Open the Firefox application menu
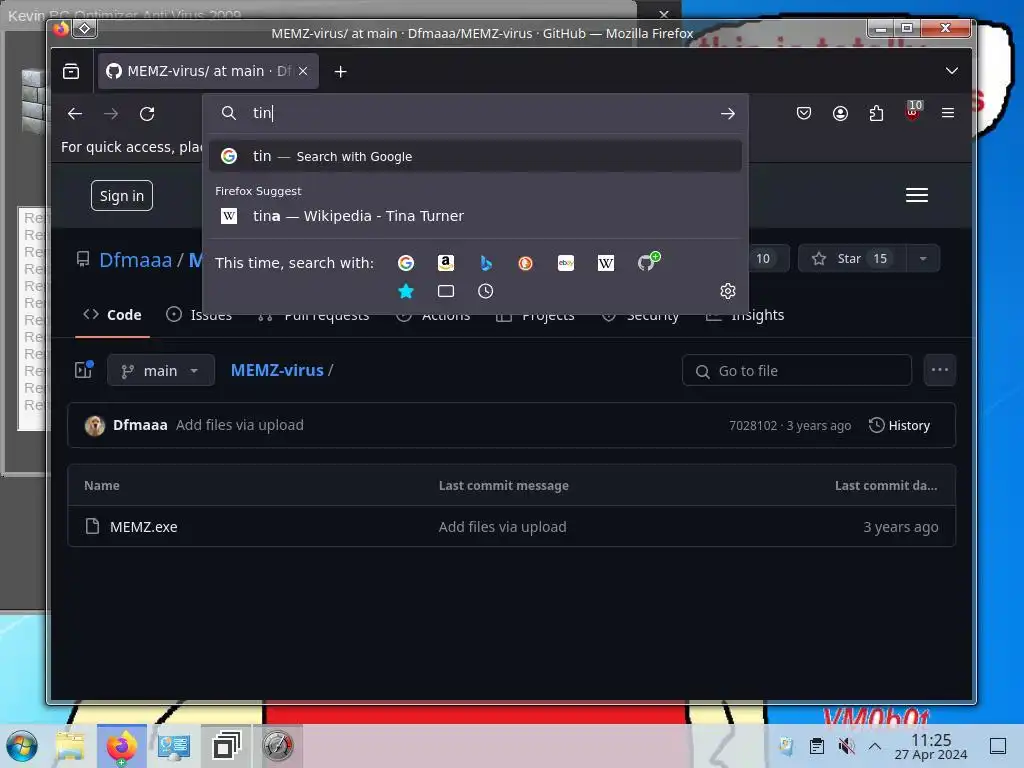The image size is (1024, 768). tap(948, 113)
